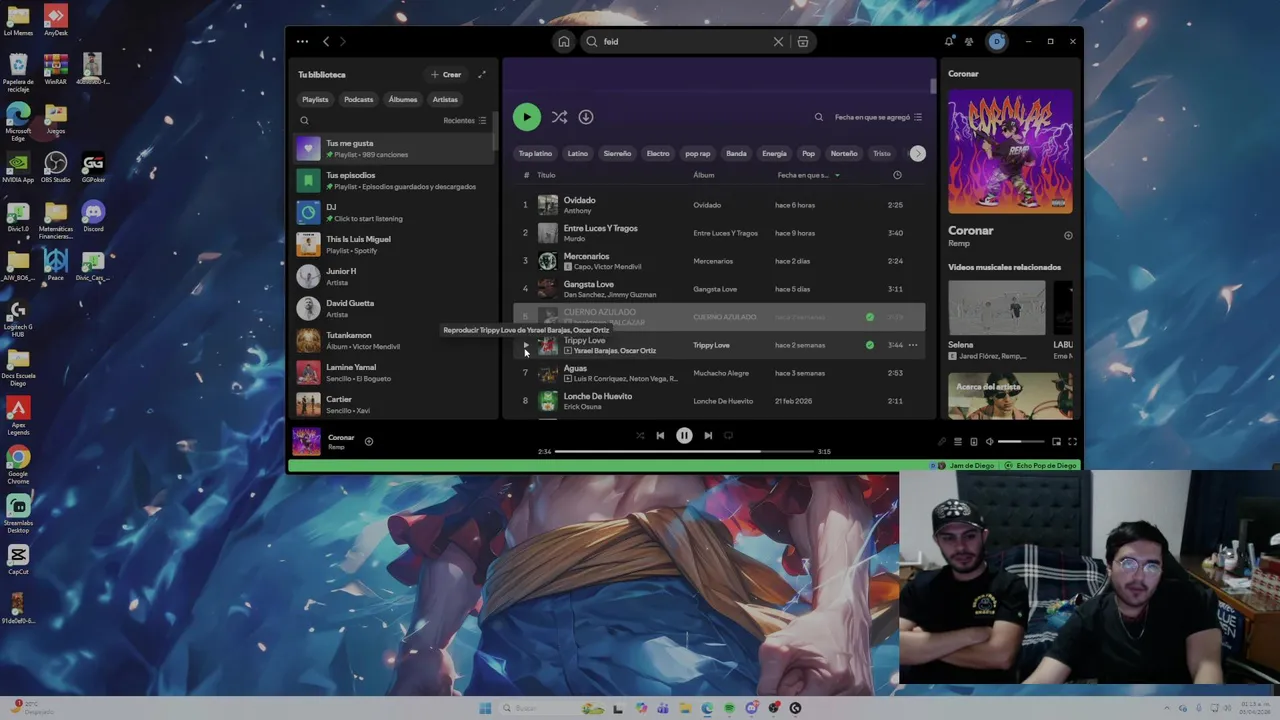This screenshot has height=720, width=1280.
Task: Download the playlist
Action: click(586, 117)
